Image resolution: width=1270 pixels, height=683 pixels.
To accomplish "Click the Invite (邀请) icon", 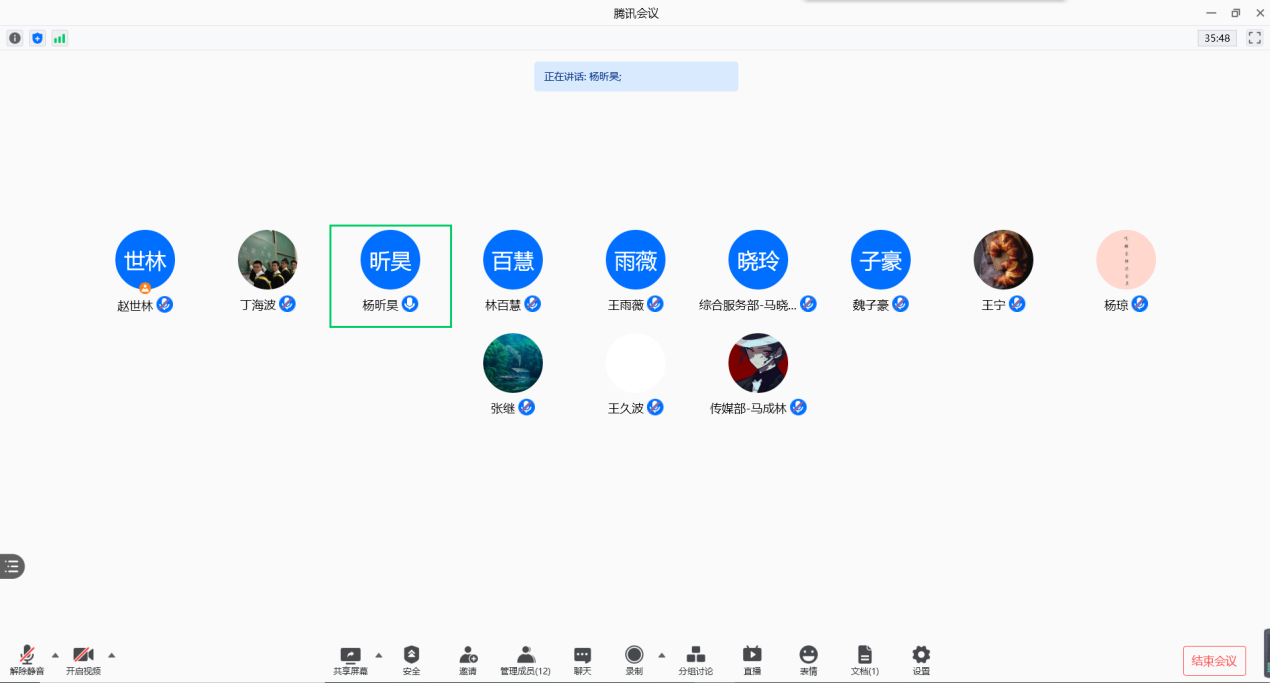I will tap(468, 655).
